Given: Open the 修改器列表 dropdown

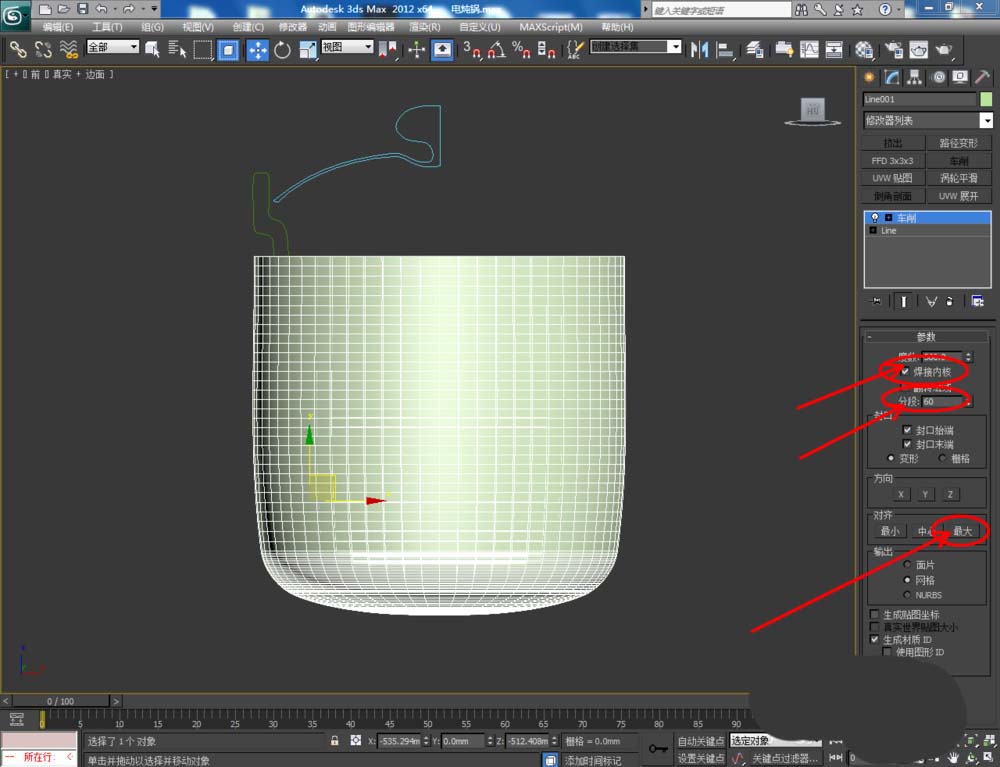Looking at the screenshot, I should tap(928, 120).
